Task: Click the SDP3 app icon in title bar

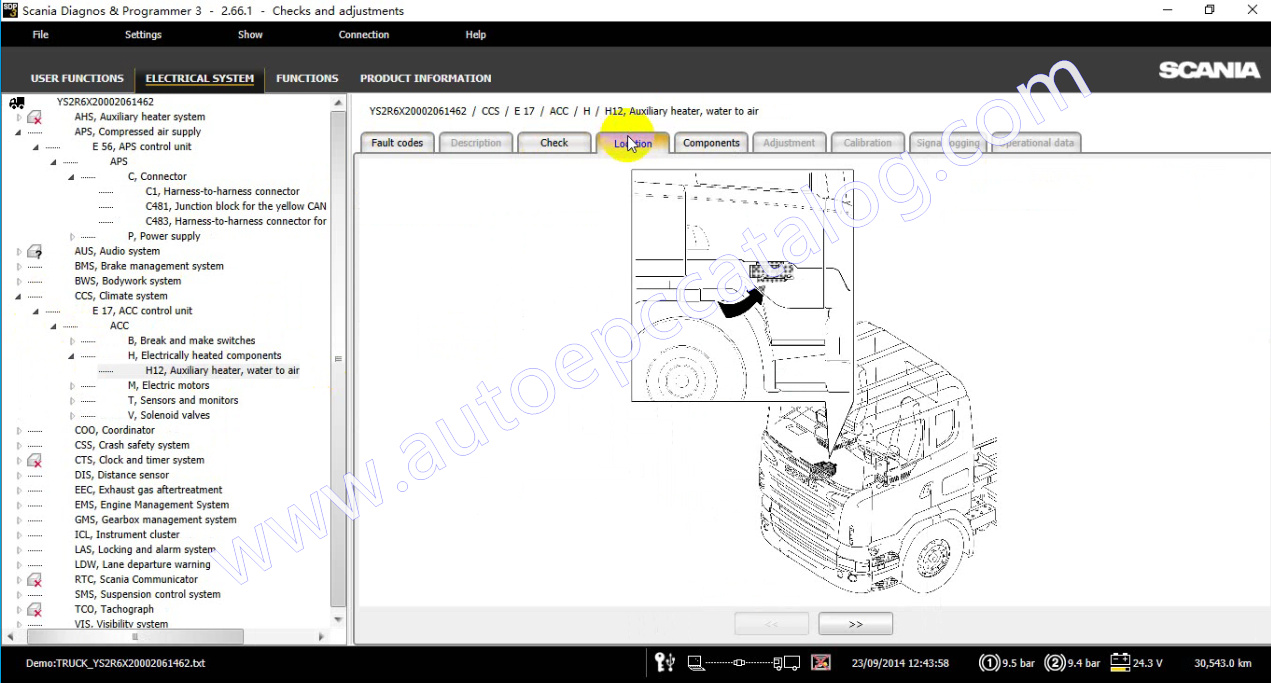Action: click(10, 10)
